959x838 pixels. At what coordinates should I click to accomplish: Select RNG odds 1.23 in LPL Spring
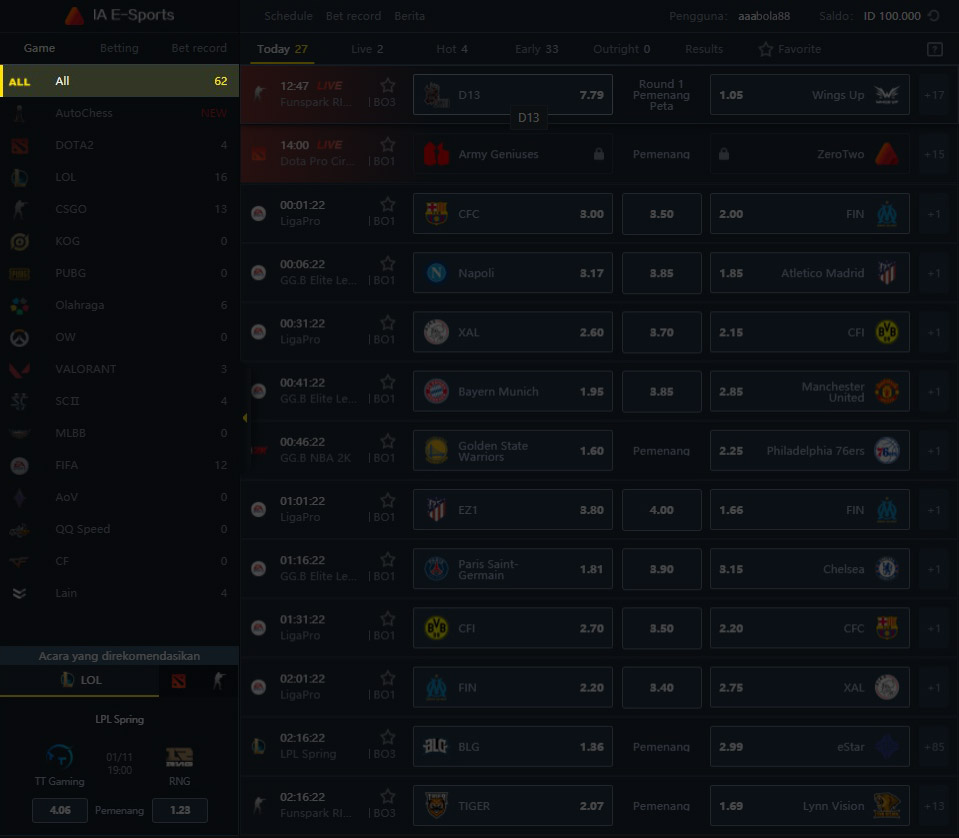179,810
